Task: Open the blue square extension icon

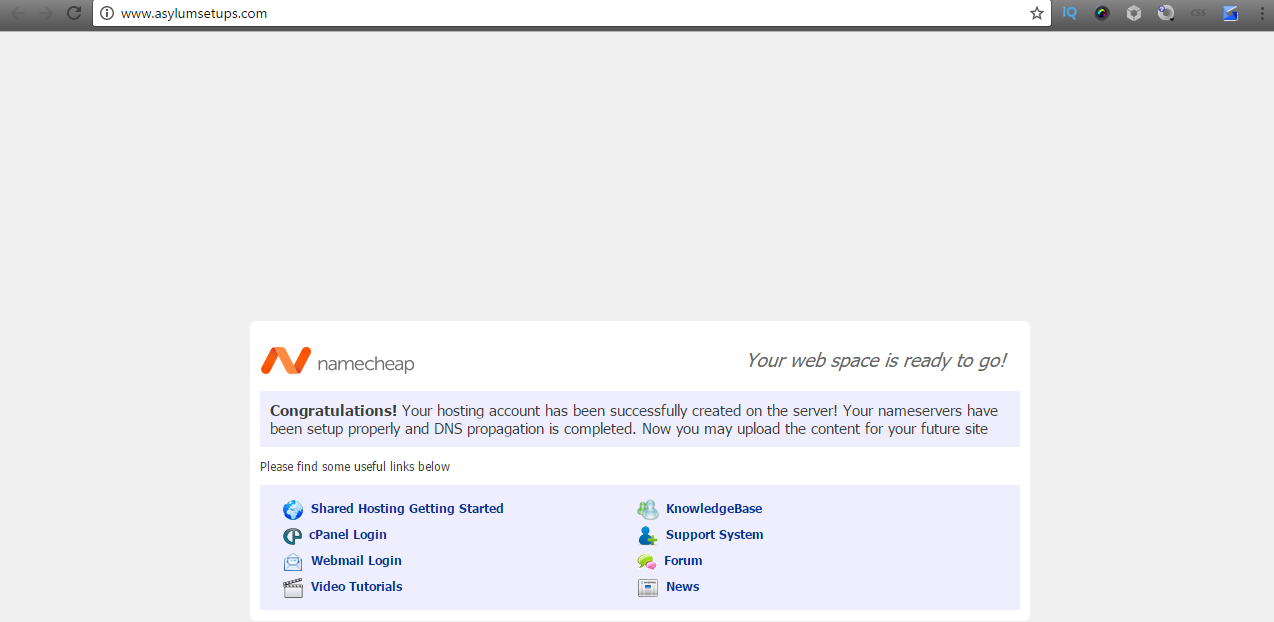Action: pos(1231,13)
